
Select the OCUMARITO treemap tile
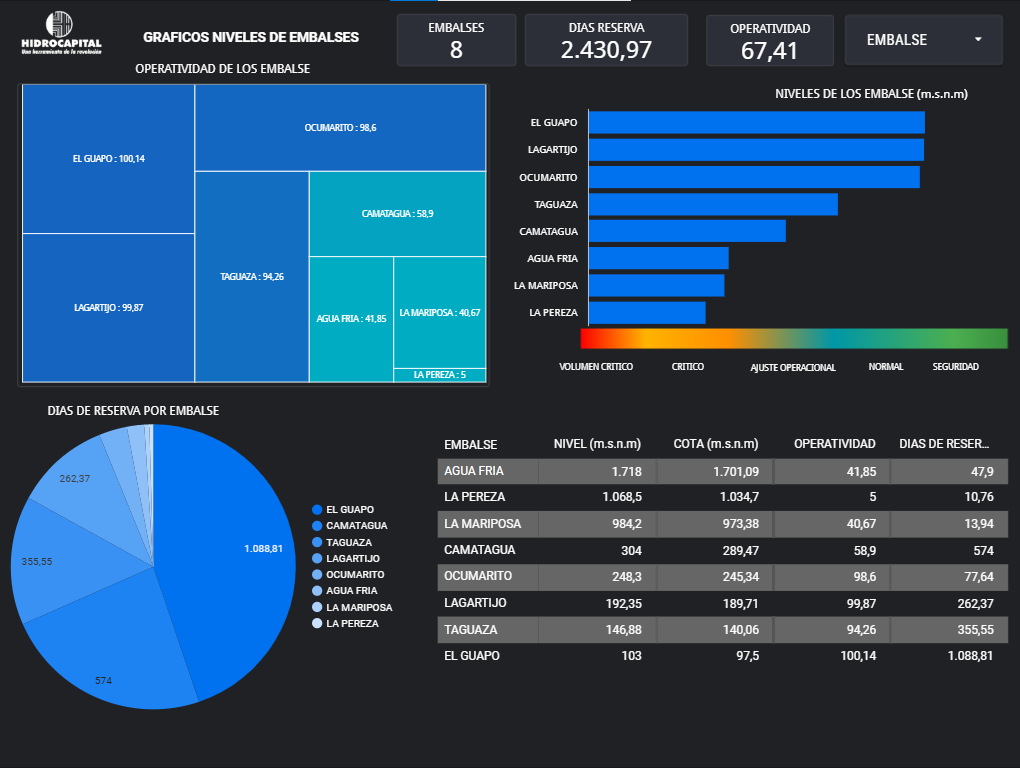click(x=340, y=128)
